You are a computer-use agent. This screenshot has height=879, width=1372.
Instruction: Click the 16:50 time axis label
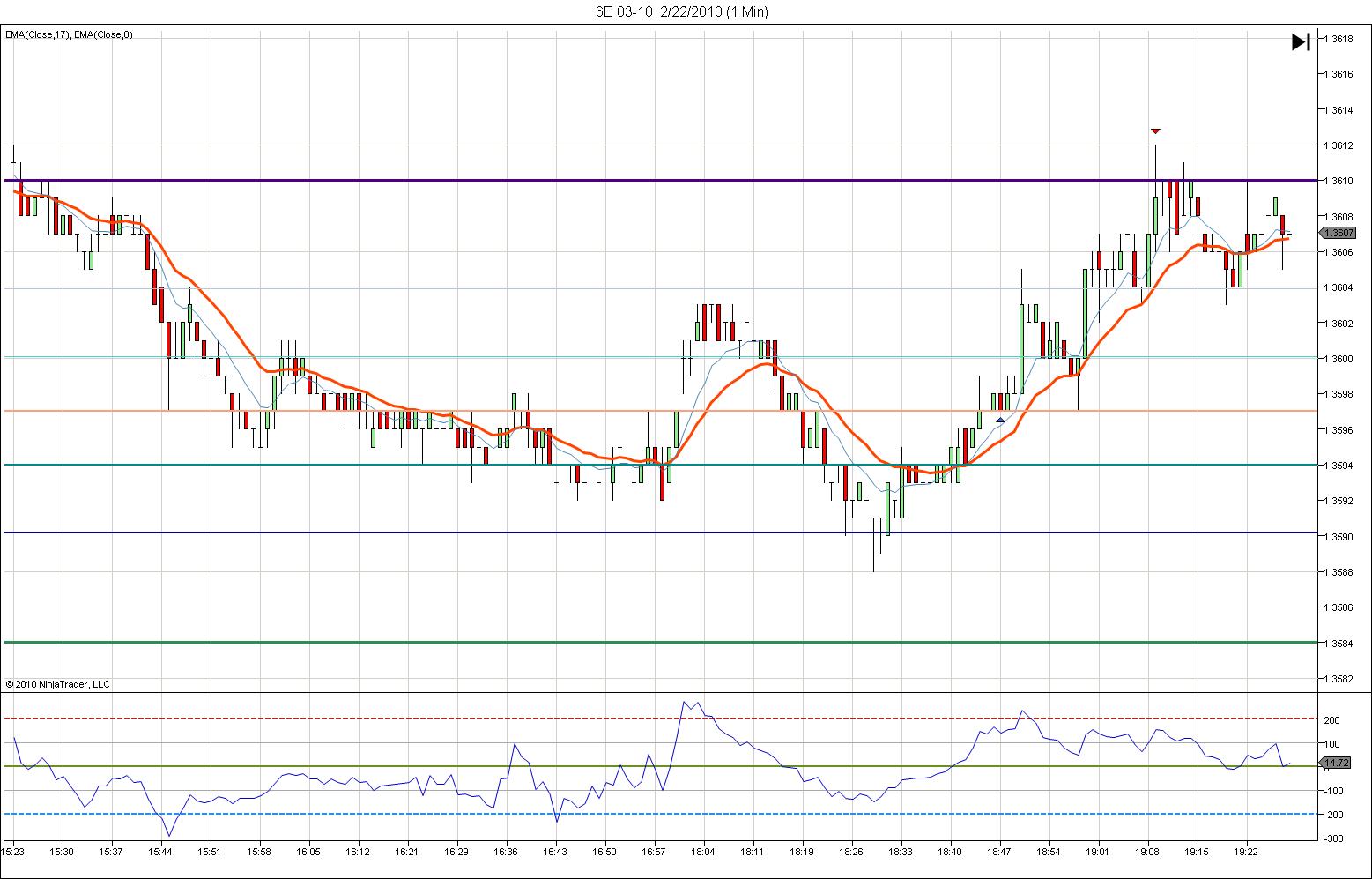tap(604, 853)
